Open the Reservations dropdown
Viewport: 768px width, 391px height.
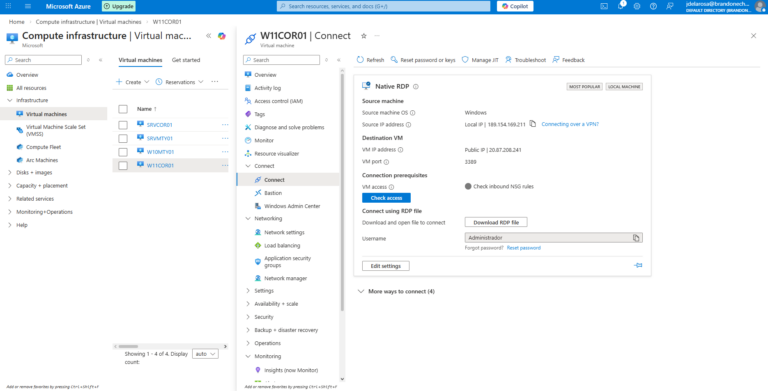tap(179, 82)
